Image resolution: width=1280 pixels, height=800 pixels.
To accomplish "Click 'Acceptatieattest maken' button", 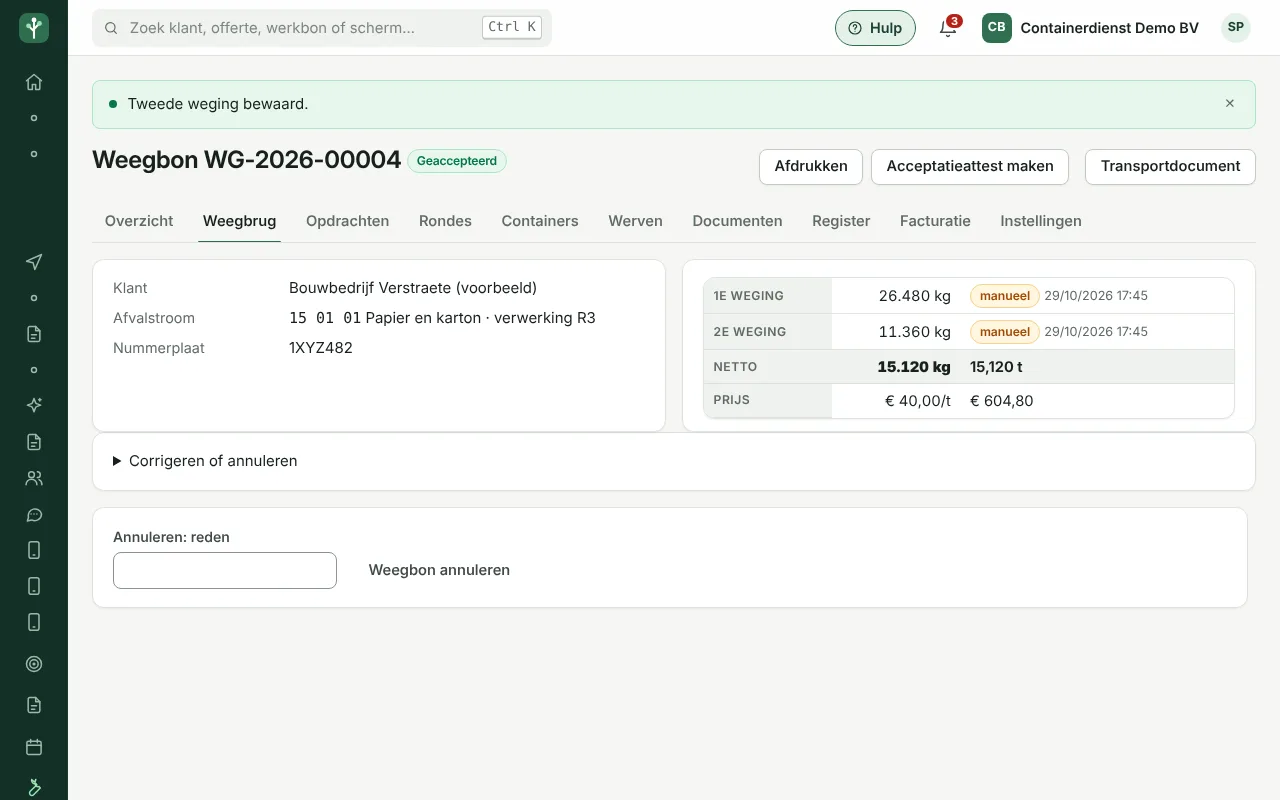I will (970, 167).
